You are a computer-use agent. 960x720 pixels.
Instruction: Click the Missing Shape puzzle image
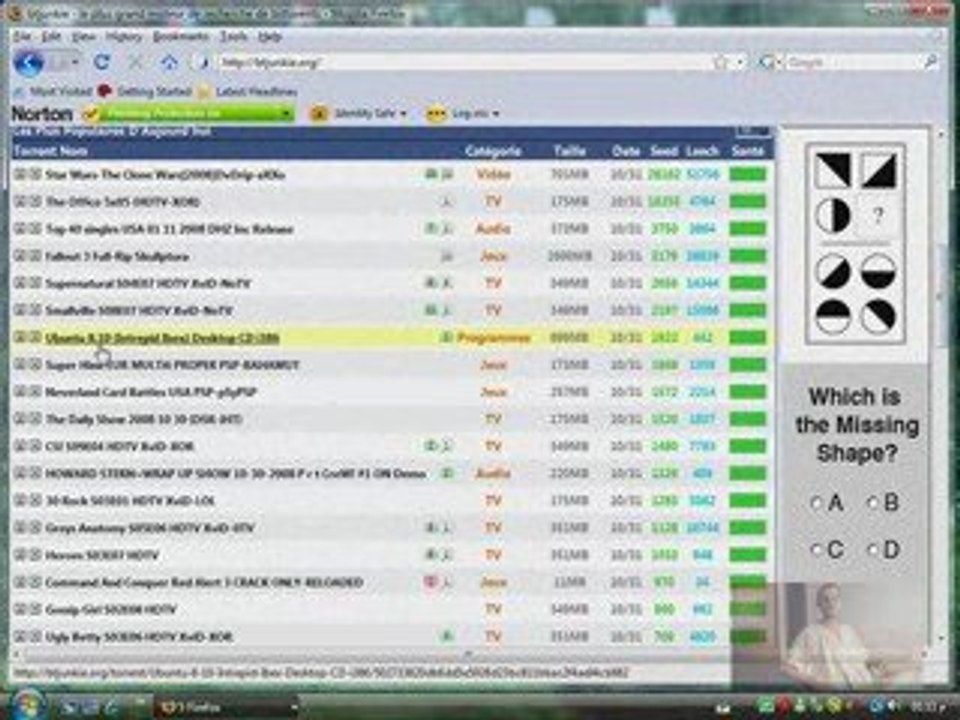[x=855, y=242]
